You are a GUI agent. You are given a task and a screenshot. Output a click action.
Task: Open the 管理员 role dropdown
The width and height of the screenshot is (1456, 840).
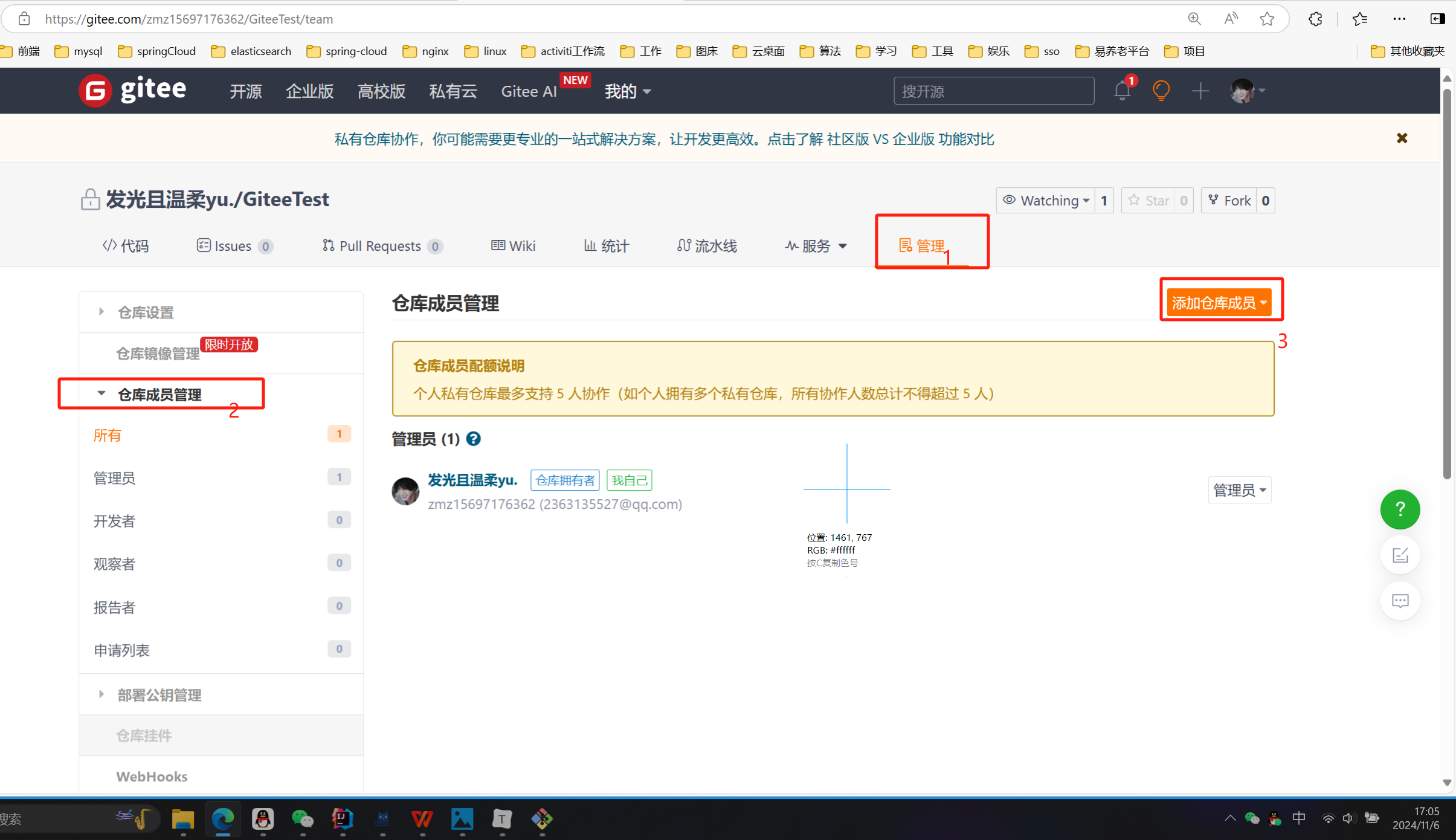point(1240,490)
